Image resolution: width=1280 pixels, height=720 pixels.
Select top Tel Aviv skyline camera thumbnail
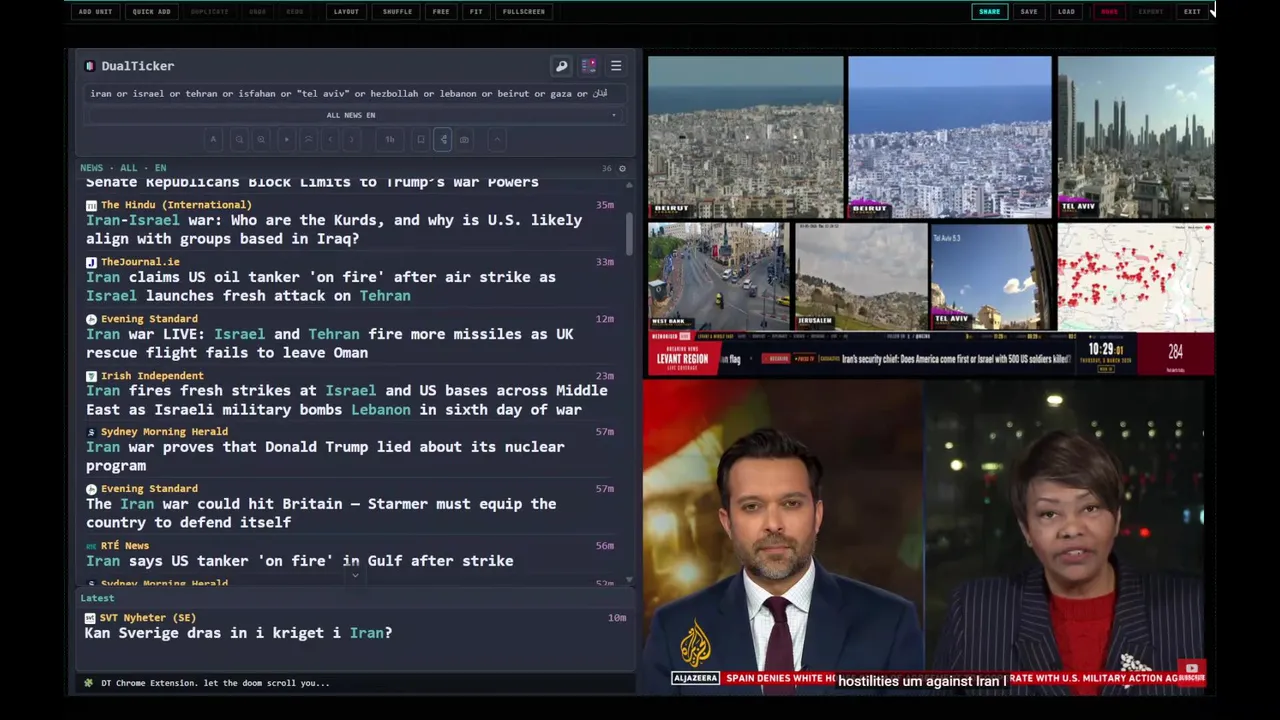[1136, 137]
